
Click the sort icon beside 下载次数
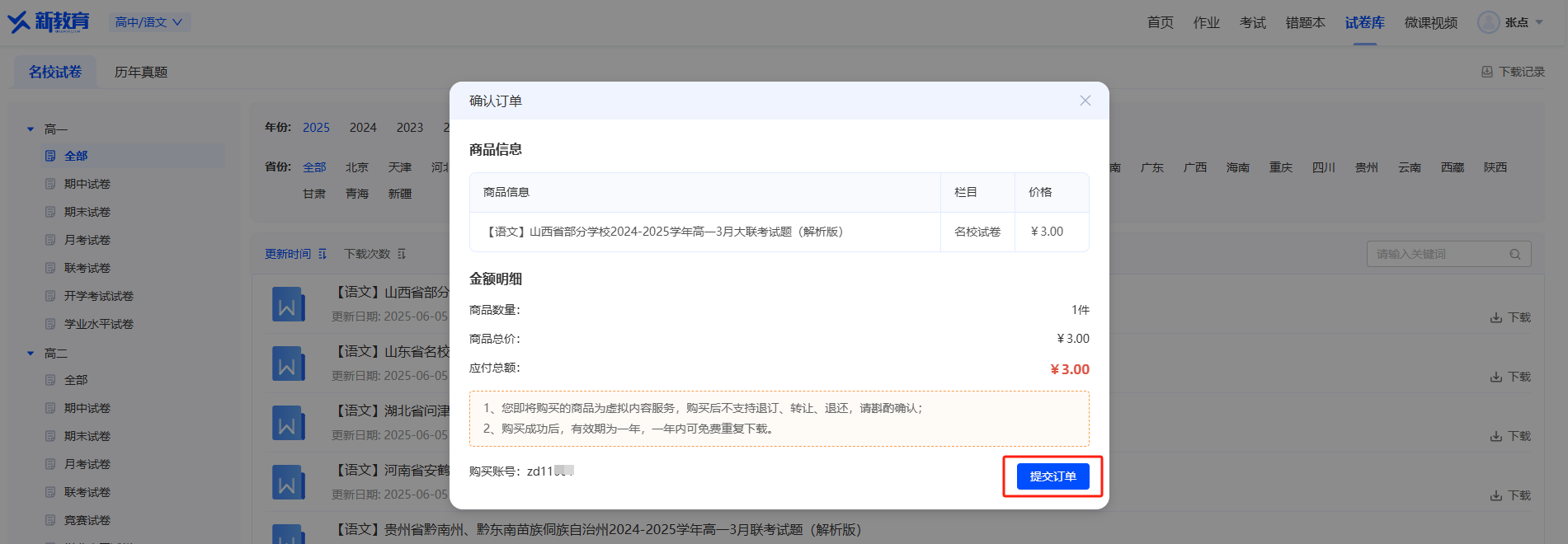click(x=402, y=254)
